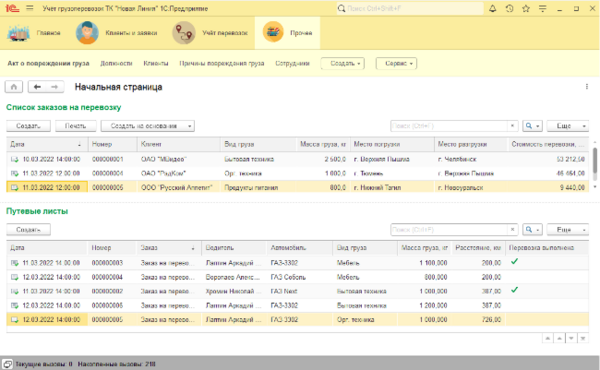
Task: Click Создать in the Путевые листы list
Action: tap(28, 230)
